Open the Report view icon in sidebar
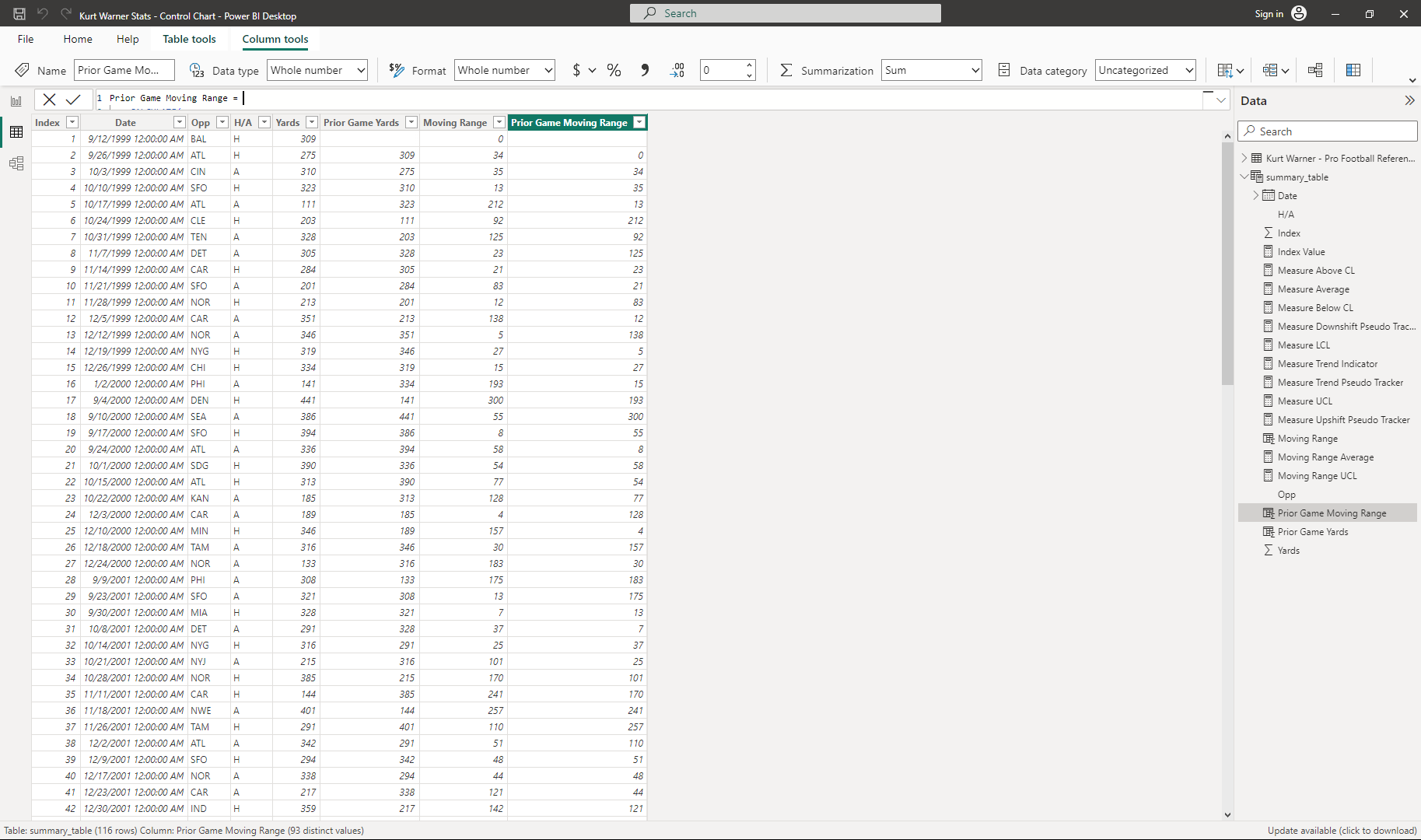 click(16, 101)
